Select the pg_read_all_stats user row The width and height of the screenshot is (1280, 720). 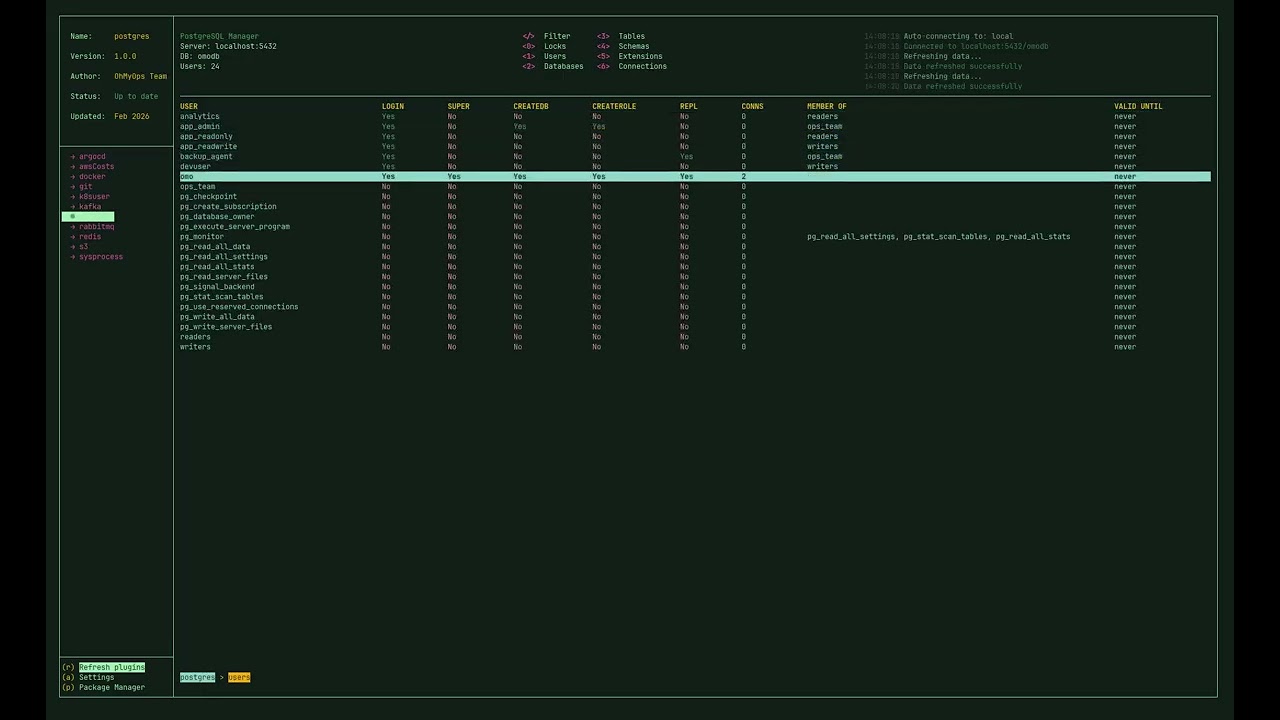point(695,267)
